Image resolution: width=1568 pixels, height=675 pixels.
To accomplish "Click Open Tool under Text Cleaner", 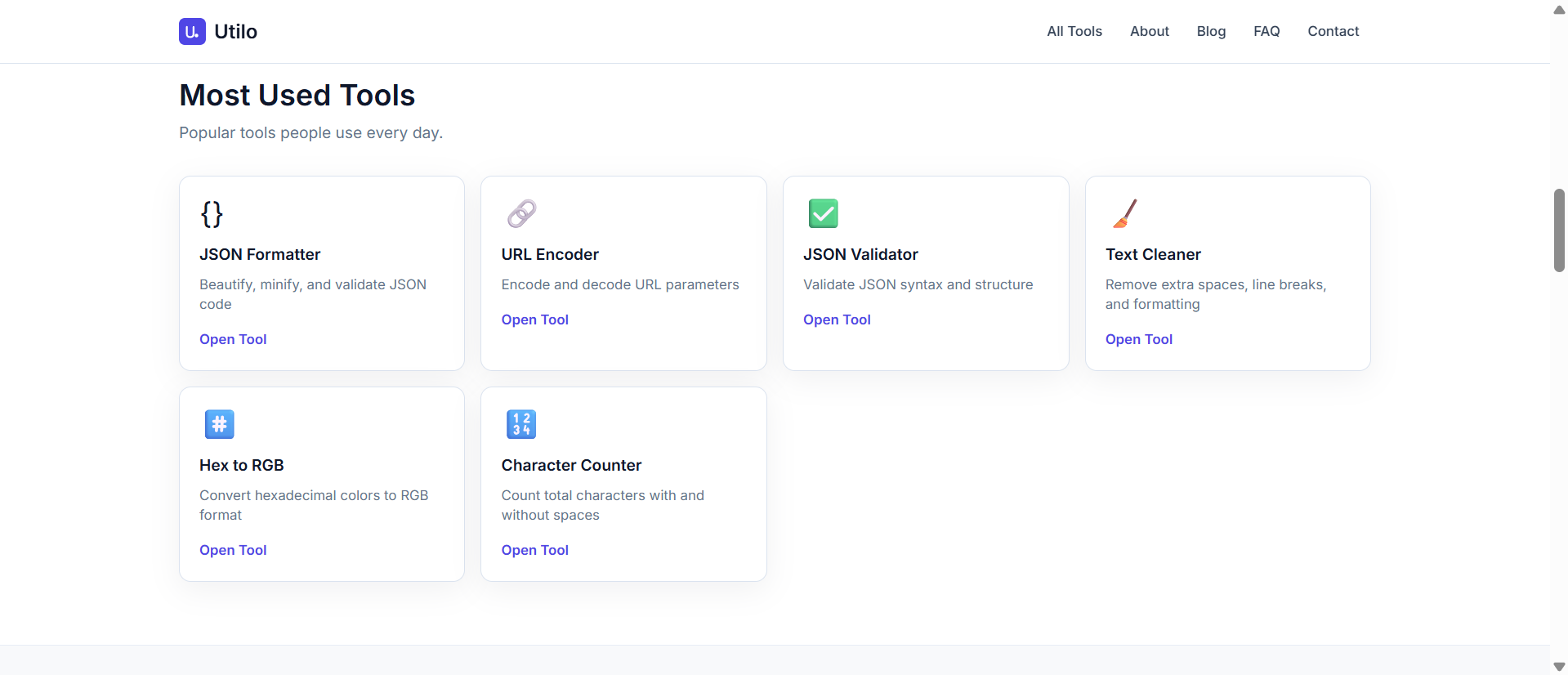I will (1139, 339).
